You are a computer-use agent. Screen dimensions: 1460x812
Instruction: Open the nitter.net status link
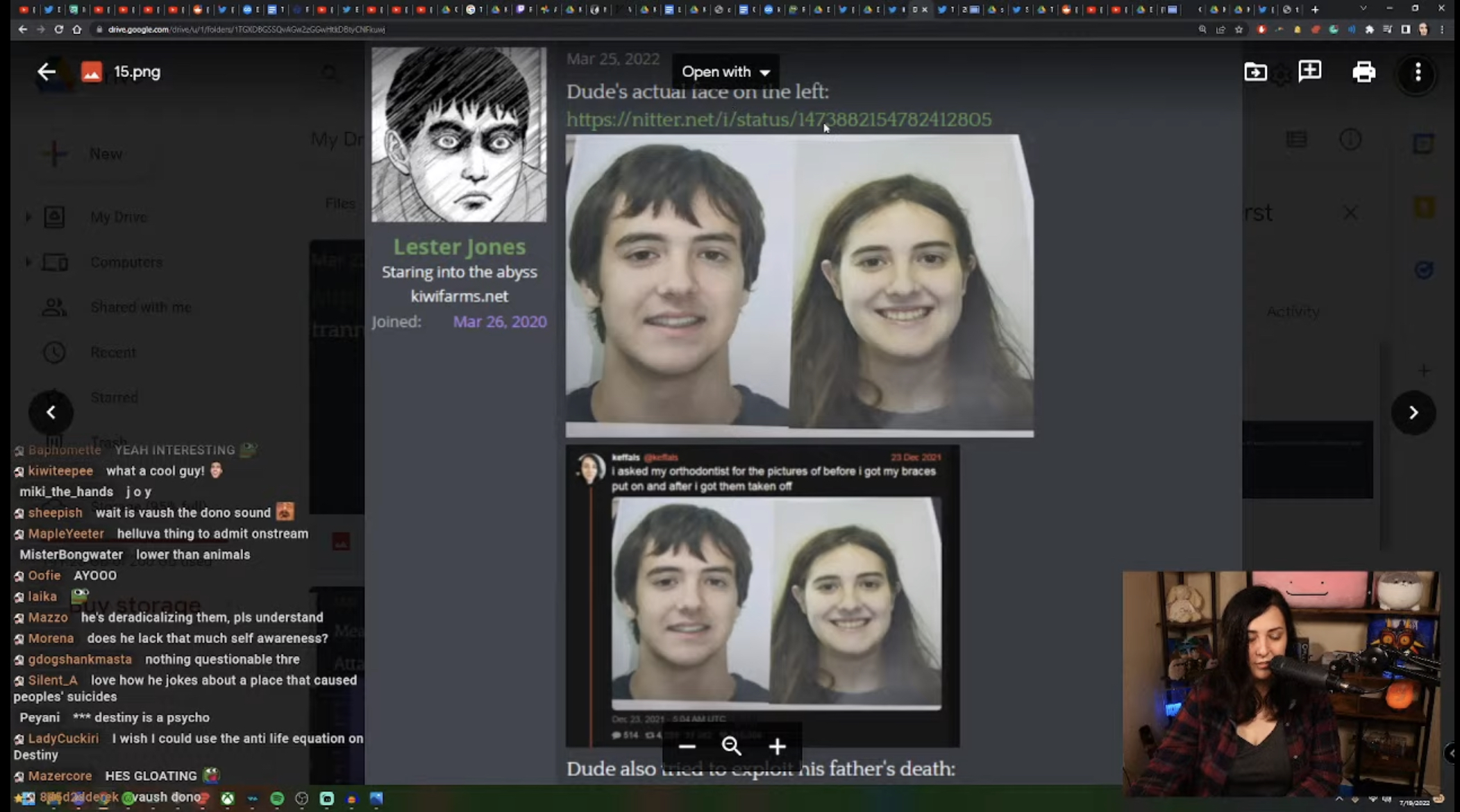click(779, 119)
